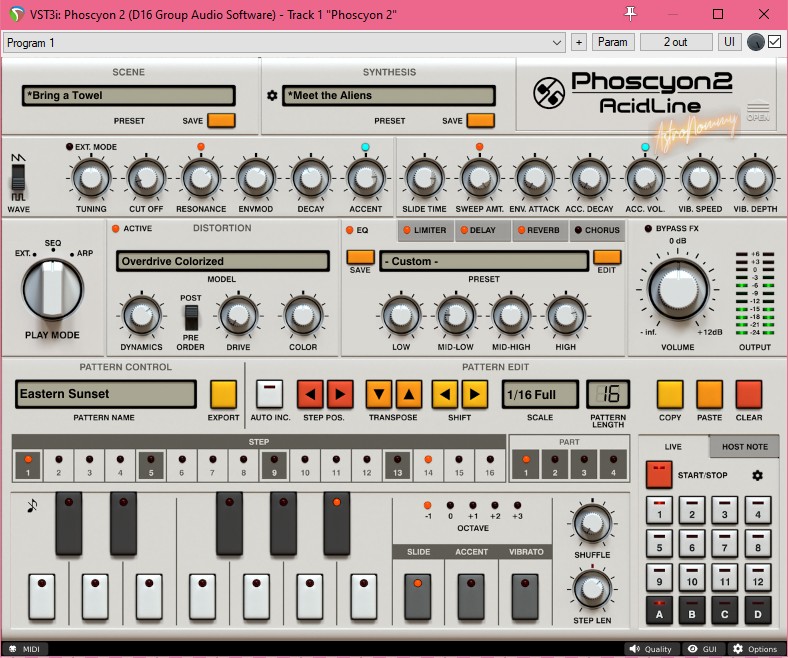Shift pattern left with yellow arrow
Viewport: 788px width, 658px height.
445,394
